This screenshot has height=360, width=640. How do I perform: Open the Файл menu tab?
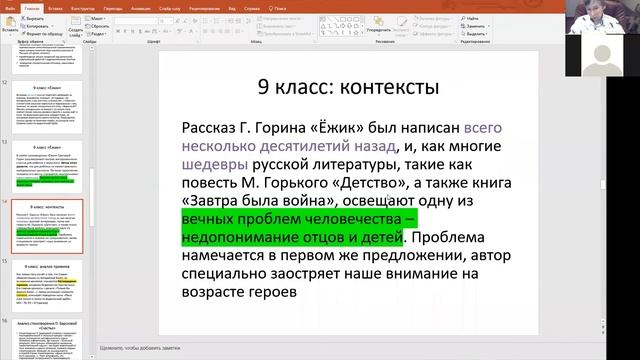(10, 8)
